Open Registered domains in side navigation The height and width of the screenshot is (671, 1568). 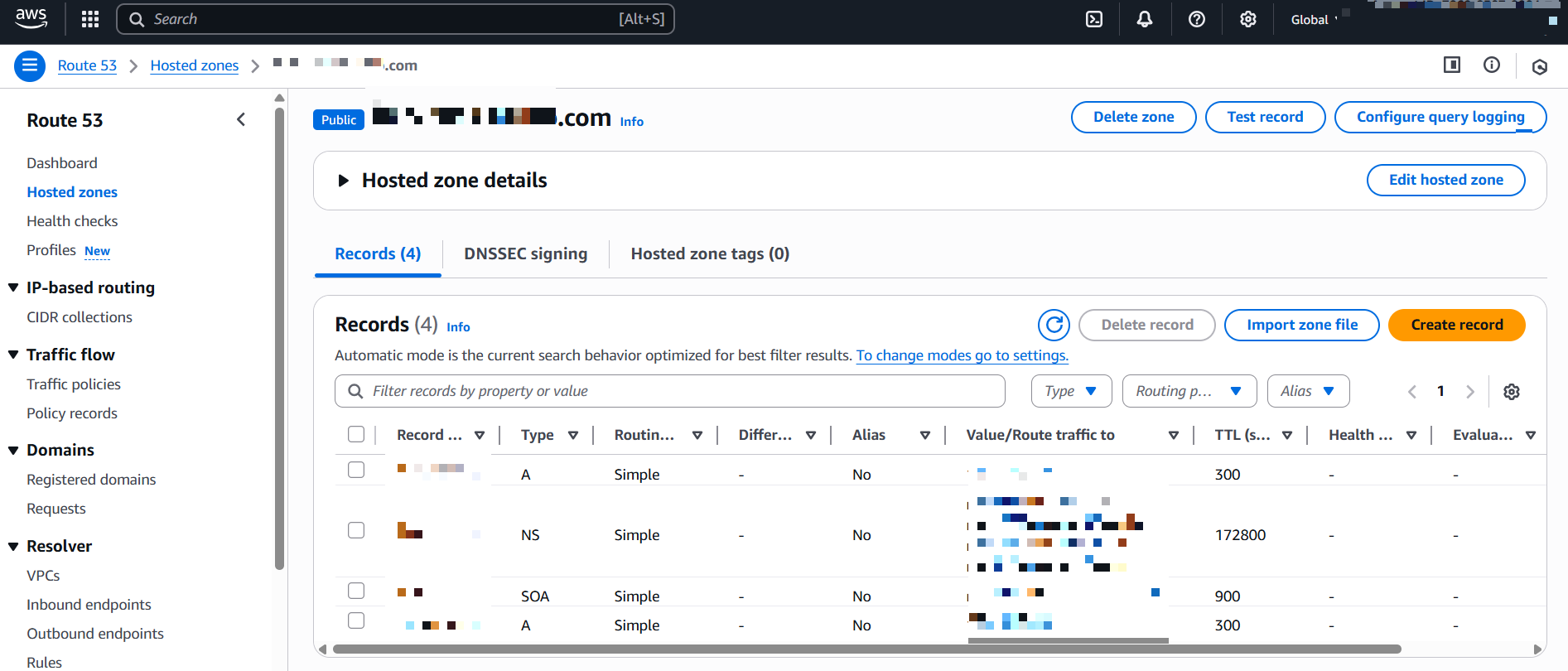coord(91,480)
